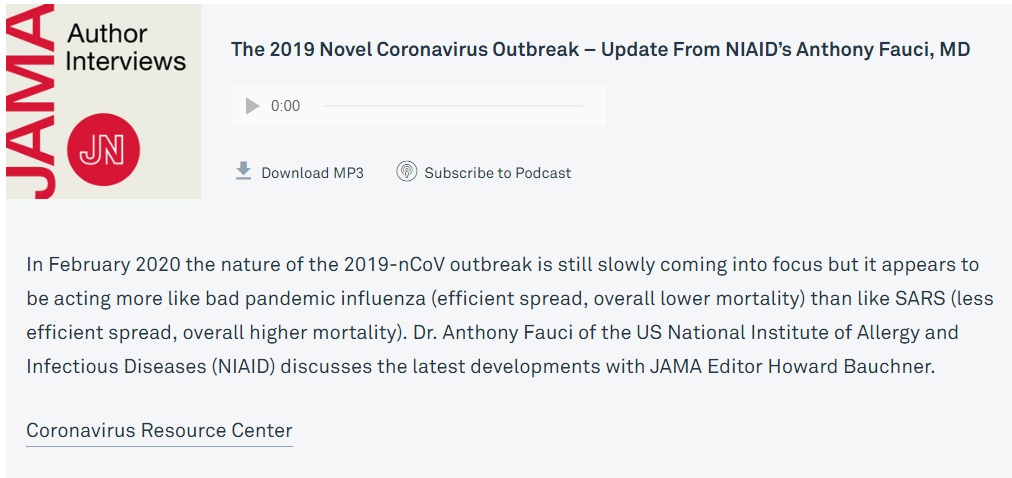Click the vertical JAMA logo text
The height and width of the screenshot is (478, 1012).
point(28,100)
